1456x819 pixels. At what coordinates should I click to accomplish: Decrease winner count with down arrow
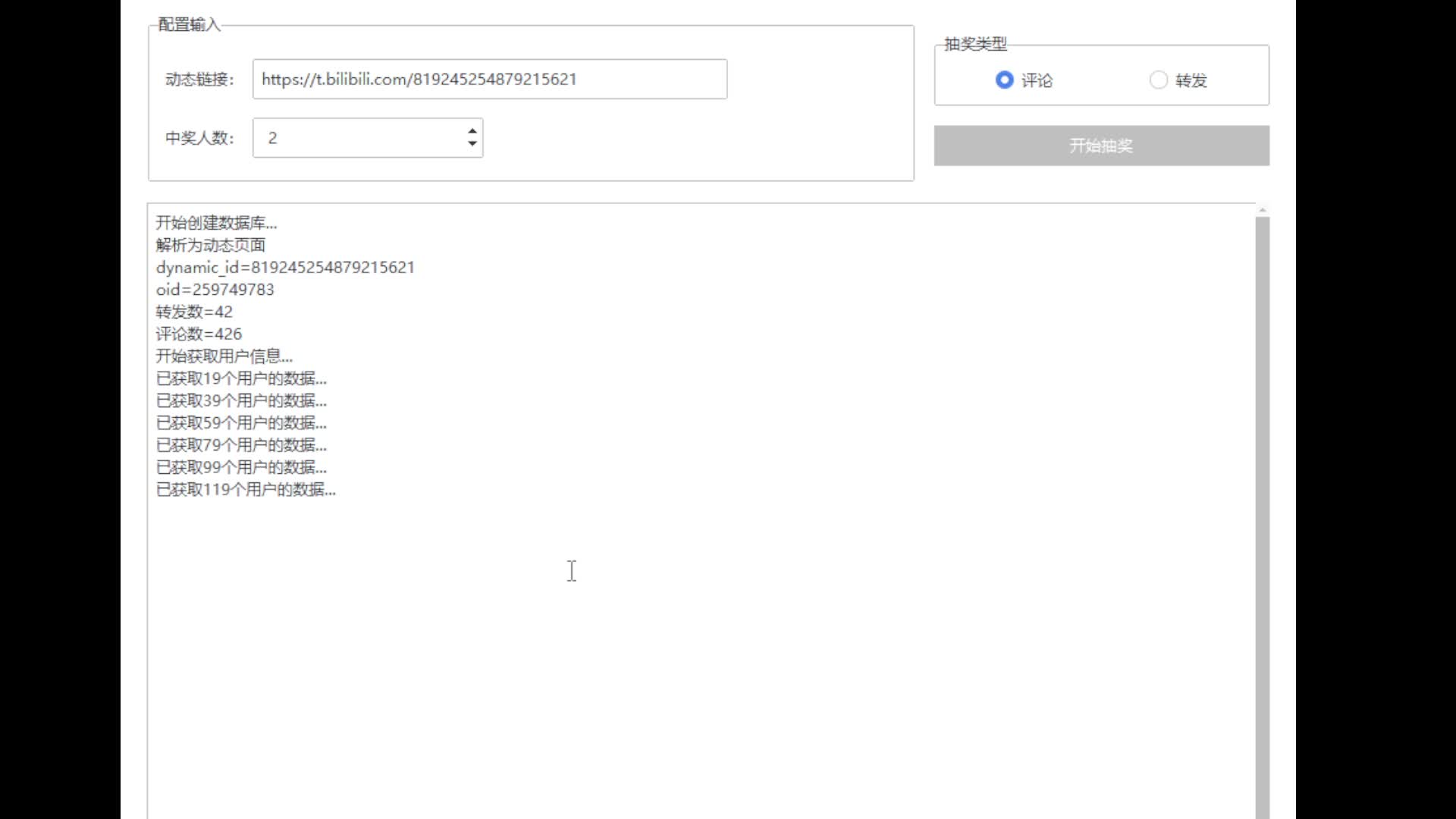pos(472,144)
